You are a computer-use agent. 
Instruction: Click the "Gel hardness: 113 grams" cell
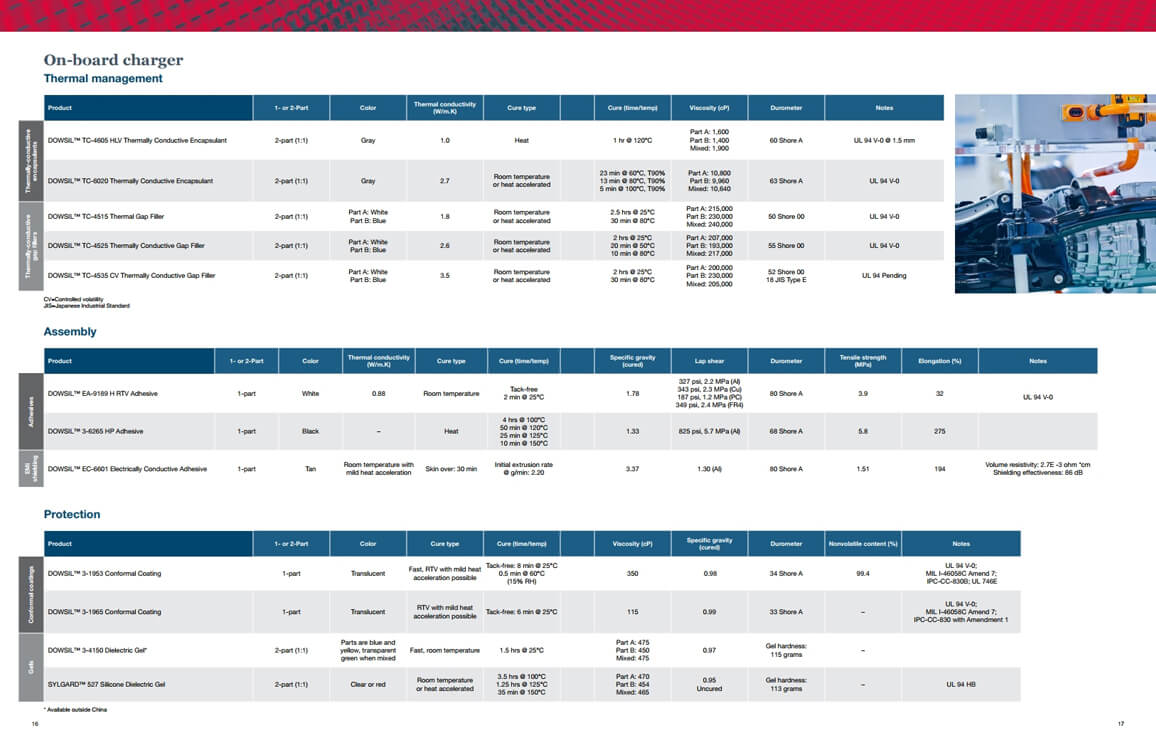pos(786,685)
